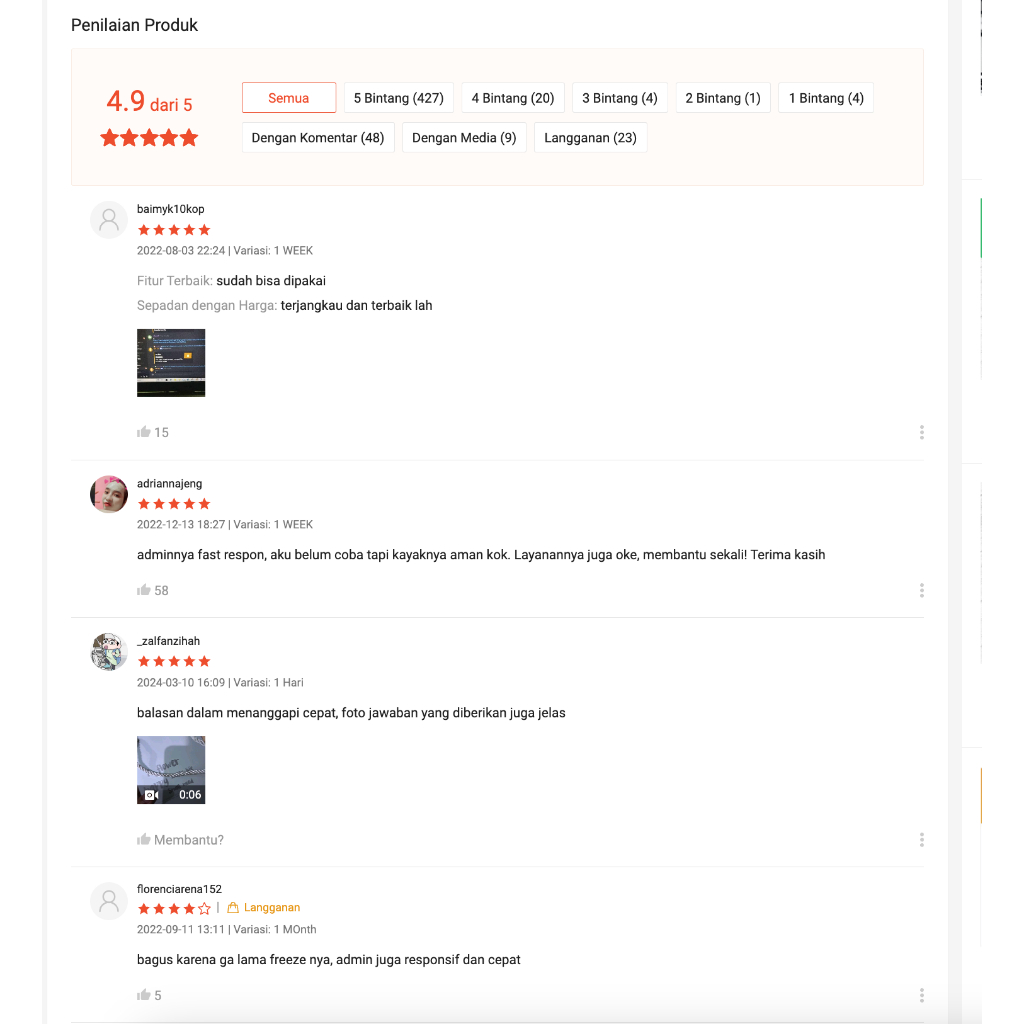Open three-dot menu on adriannajeng's review

[921, 590]
